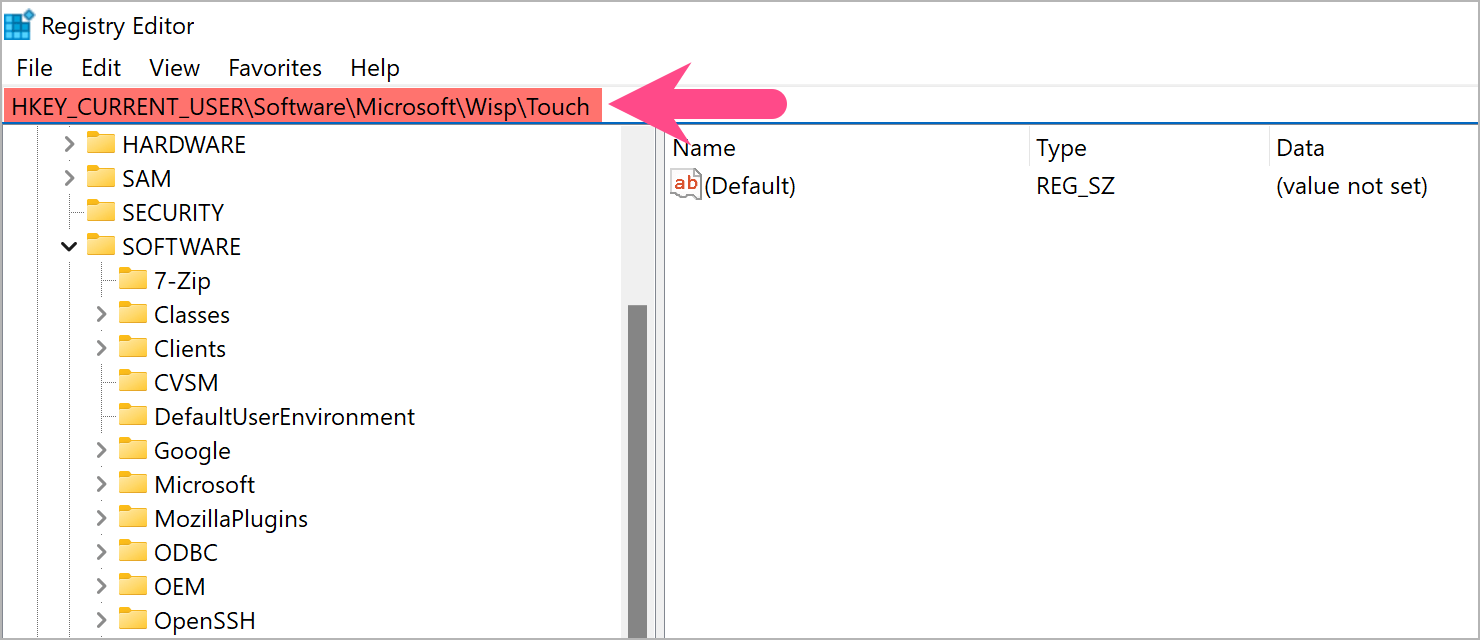Select the Google folder icon
Screen dimensions: 1480x640
pyautogui.click(x=134, y=450)
